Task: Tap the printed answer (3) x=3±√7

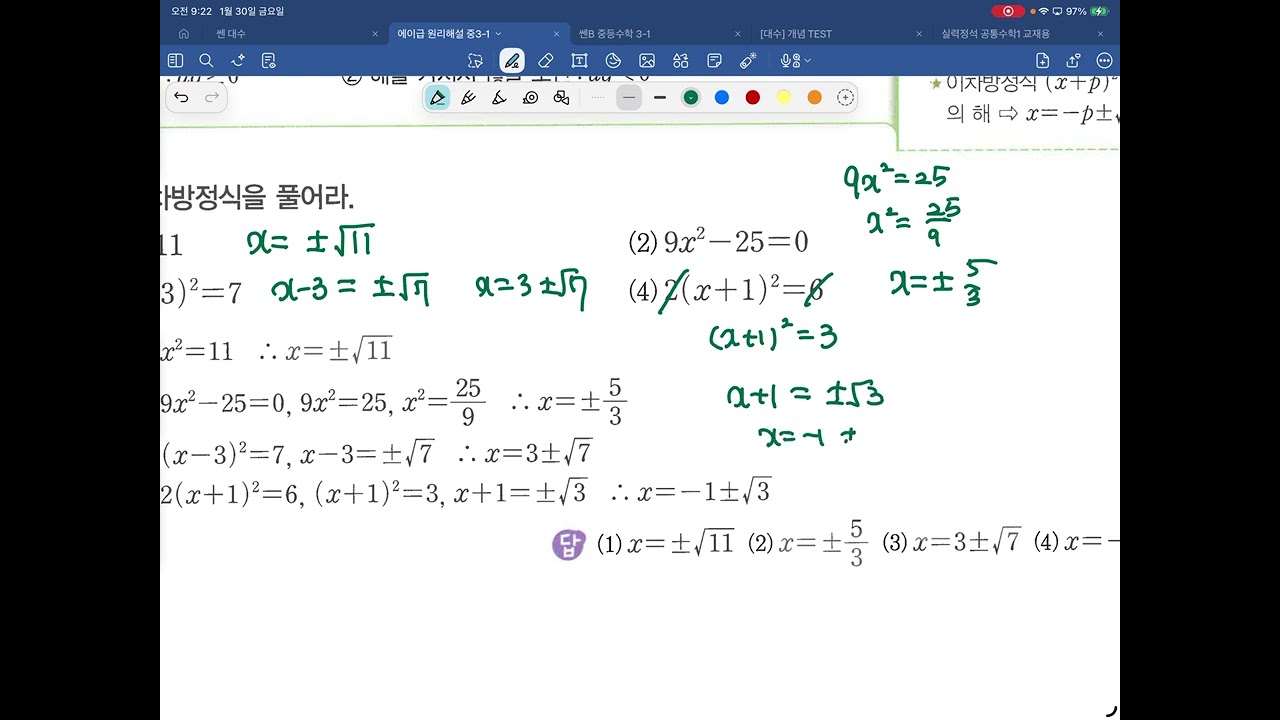Action: tap(951, 543)
